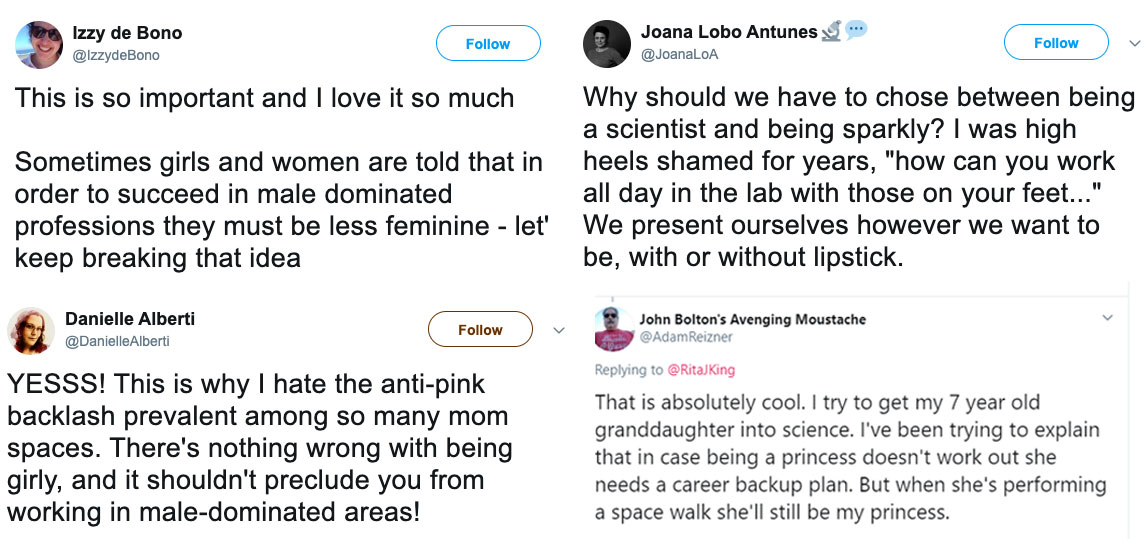Follow Izzy de Bono
This screenshot has width=1146, height=539.
488,44
